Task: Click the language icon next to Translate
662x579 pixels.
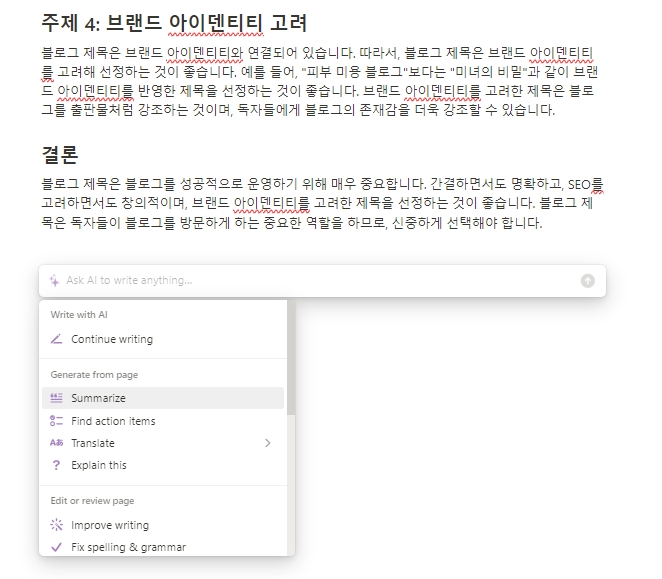Action: [x=56, y=443]
